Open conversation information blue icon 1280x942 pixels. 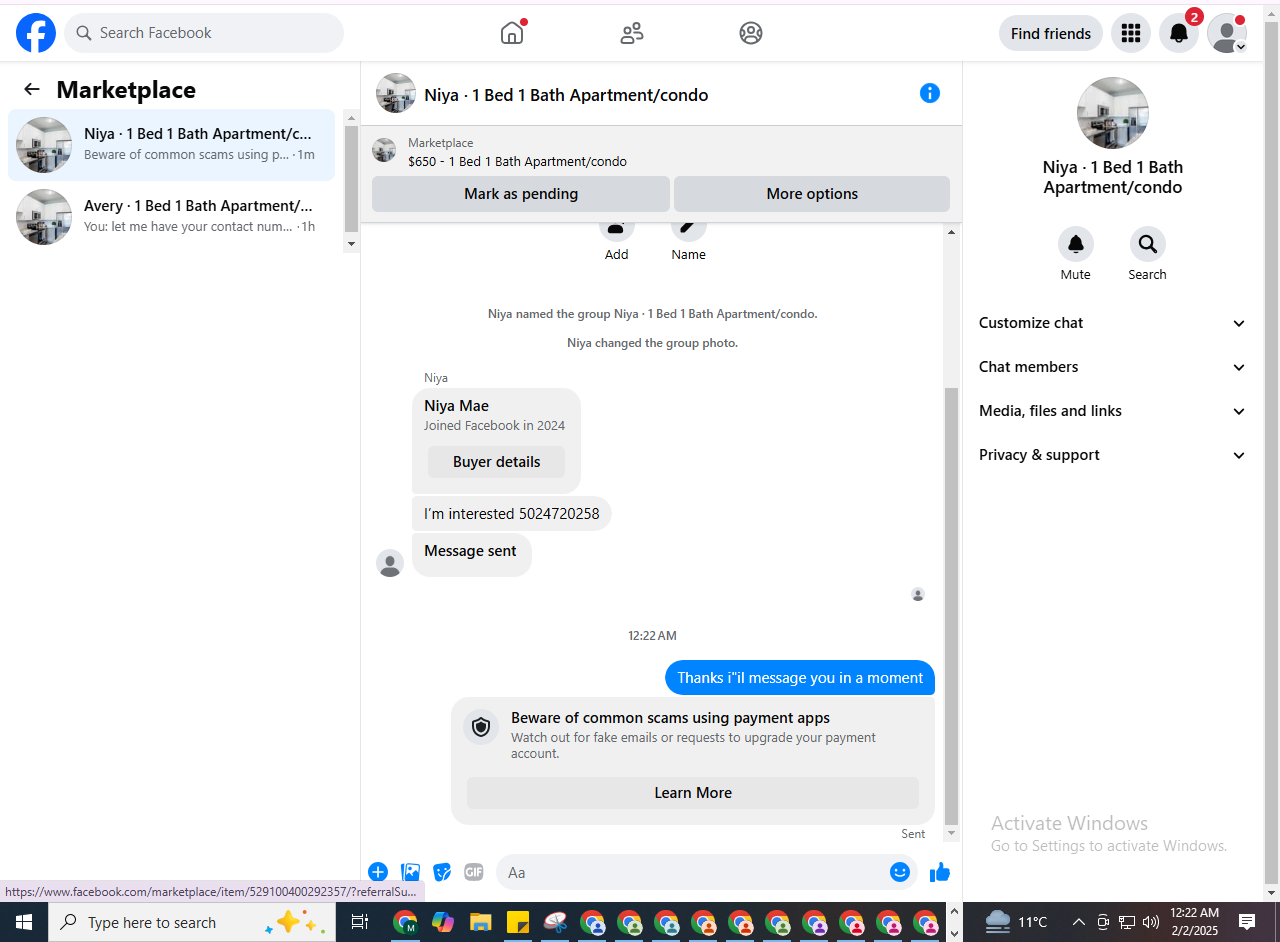tap(930, 93)
